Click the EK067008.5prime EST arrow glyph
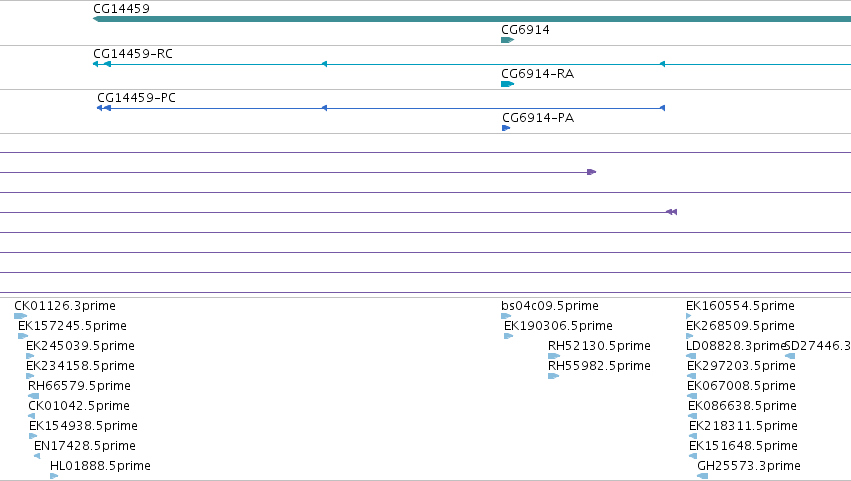 click(x=692, y=396)
